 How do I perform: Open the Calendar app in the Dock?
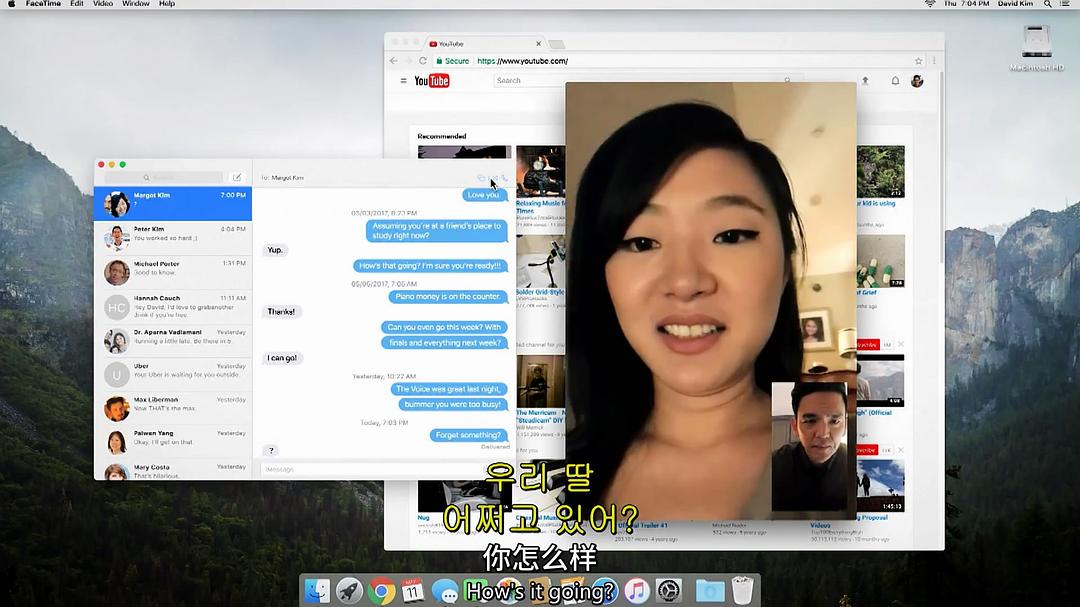pyautogui.click(x=413, y=590)
